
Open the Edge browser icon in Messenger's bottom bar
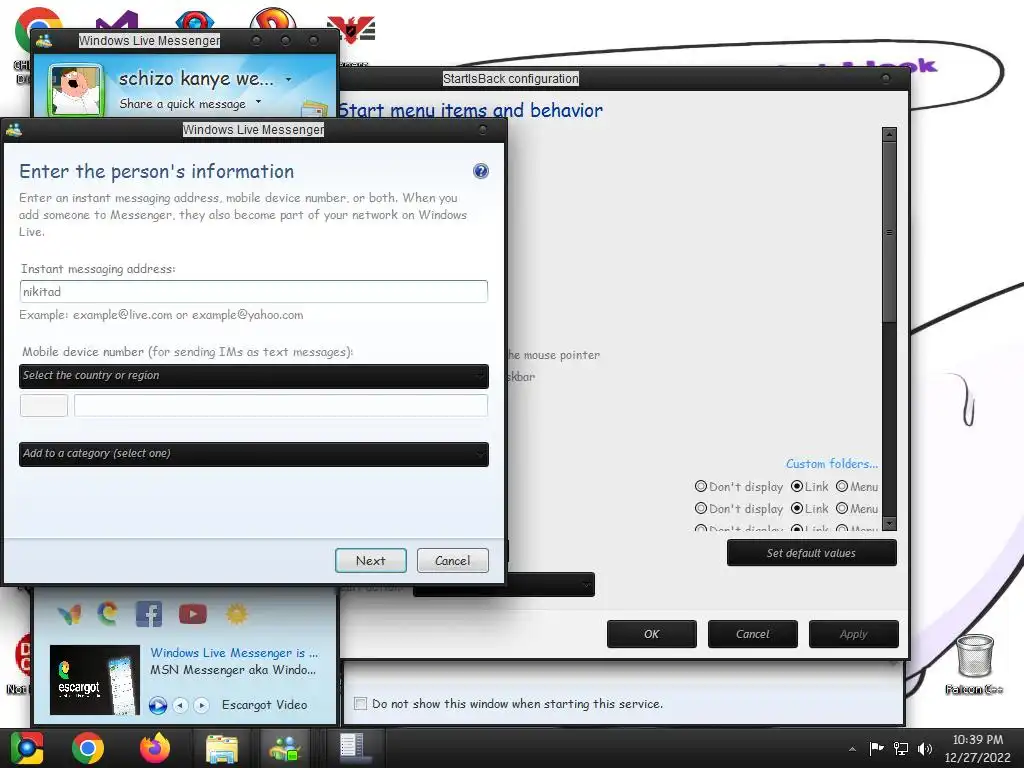pos(108,613)
